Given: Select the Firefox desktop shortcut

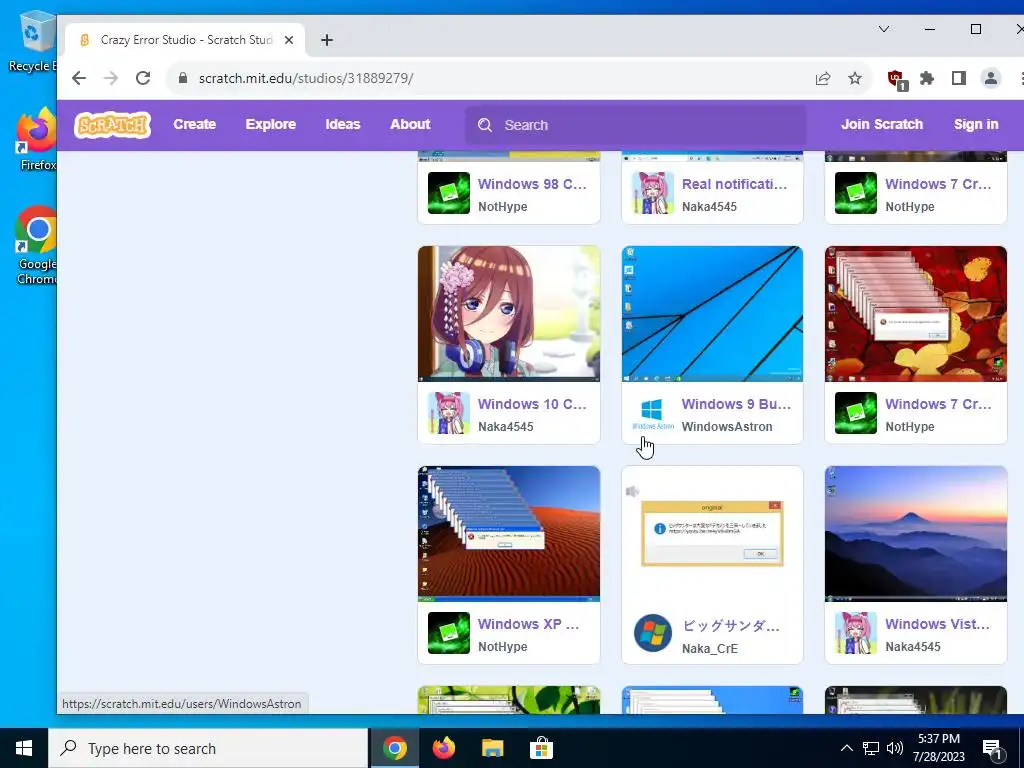Looking at the screenshot, I should pyautogui.click(x=37, y=140).
